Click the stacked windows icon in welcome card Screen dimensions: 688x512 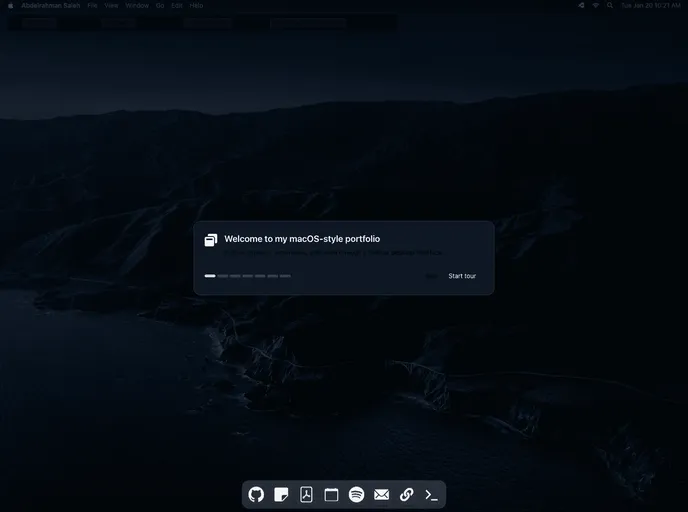(211, 240)
